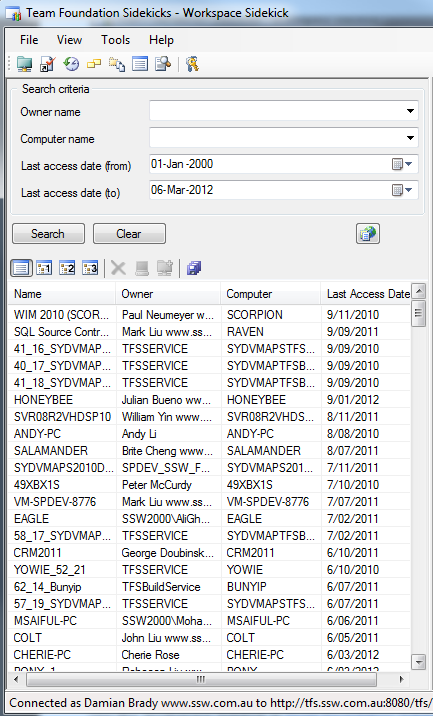
Task: Open the View menu
Action: point(69,40)
